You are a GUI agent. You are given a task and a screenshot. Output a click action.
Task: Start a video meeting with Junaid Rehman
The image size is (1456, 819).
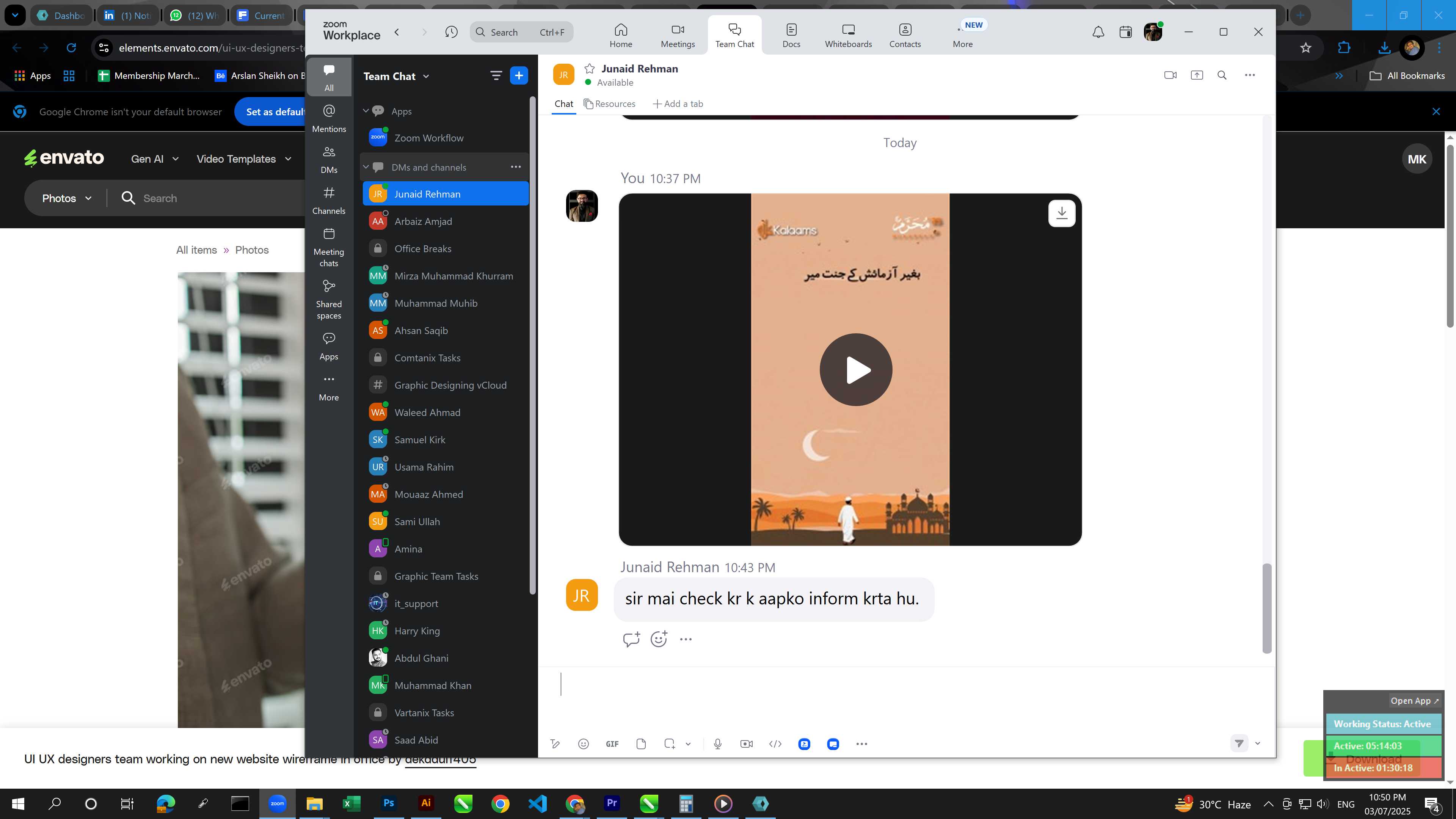tap(1170, 75)
